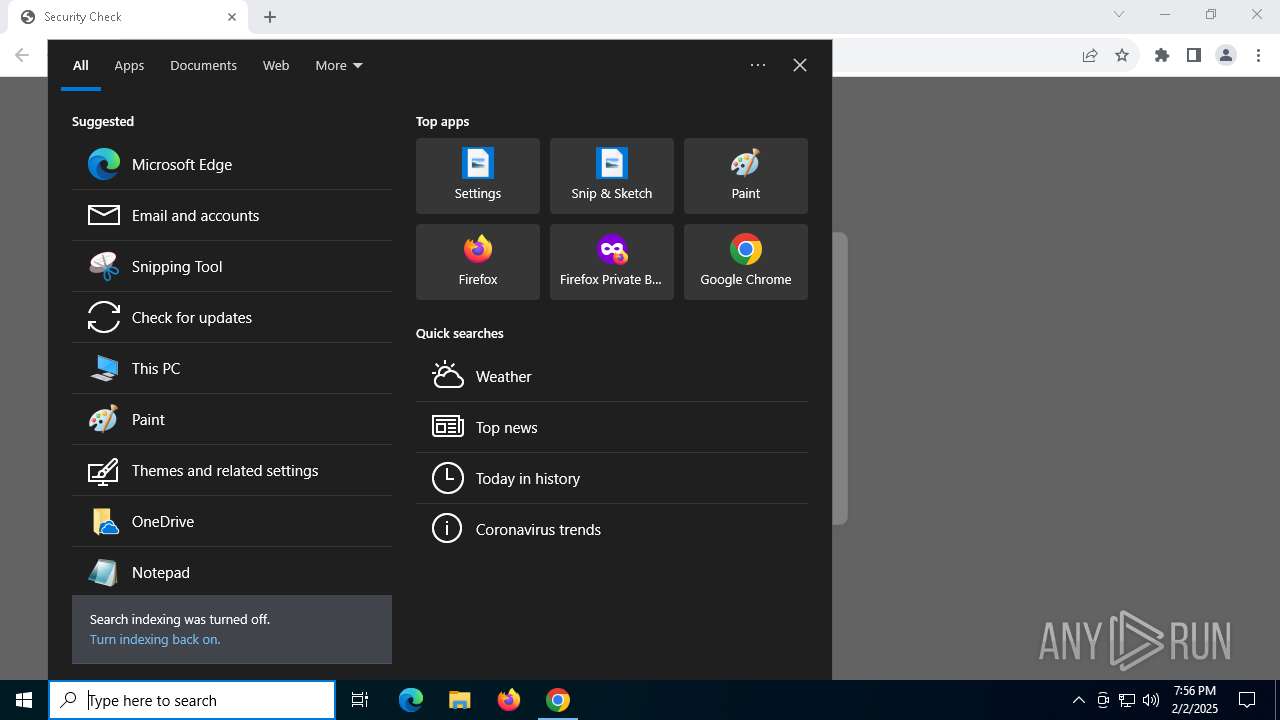The height and width of the screenshot is (720, 1280).
Task: Run Weather quick search
Action: 612,376
